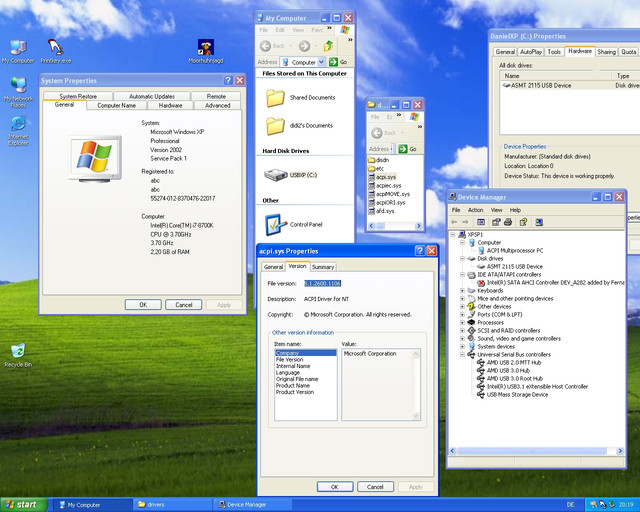The width and height of the screenshot is (640, 512).
Task: Expand SCSI and RAID controllers node
Action: 462,331
